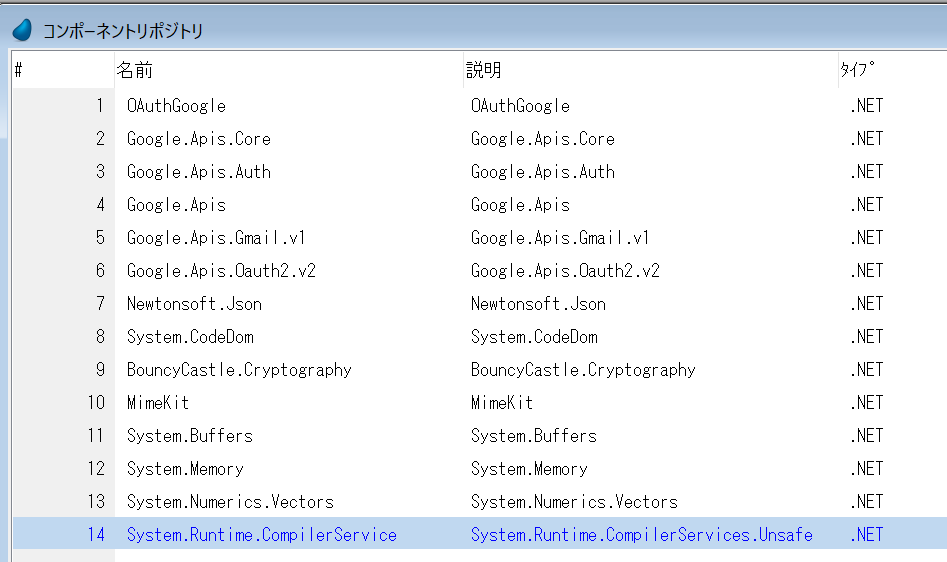Click the MimeKit description cell
This screenshot has height=562, width=947.
[501, 403]
